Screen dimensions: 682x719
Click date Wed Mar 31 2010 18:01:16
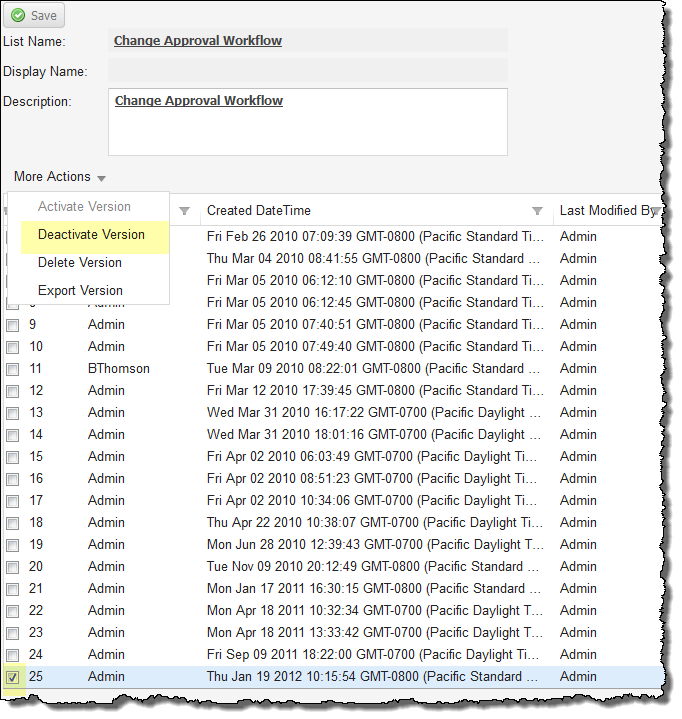pyautogui.click(x=374, y=434)
